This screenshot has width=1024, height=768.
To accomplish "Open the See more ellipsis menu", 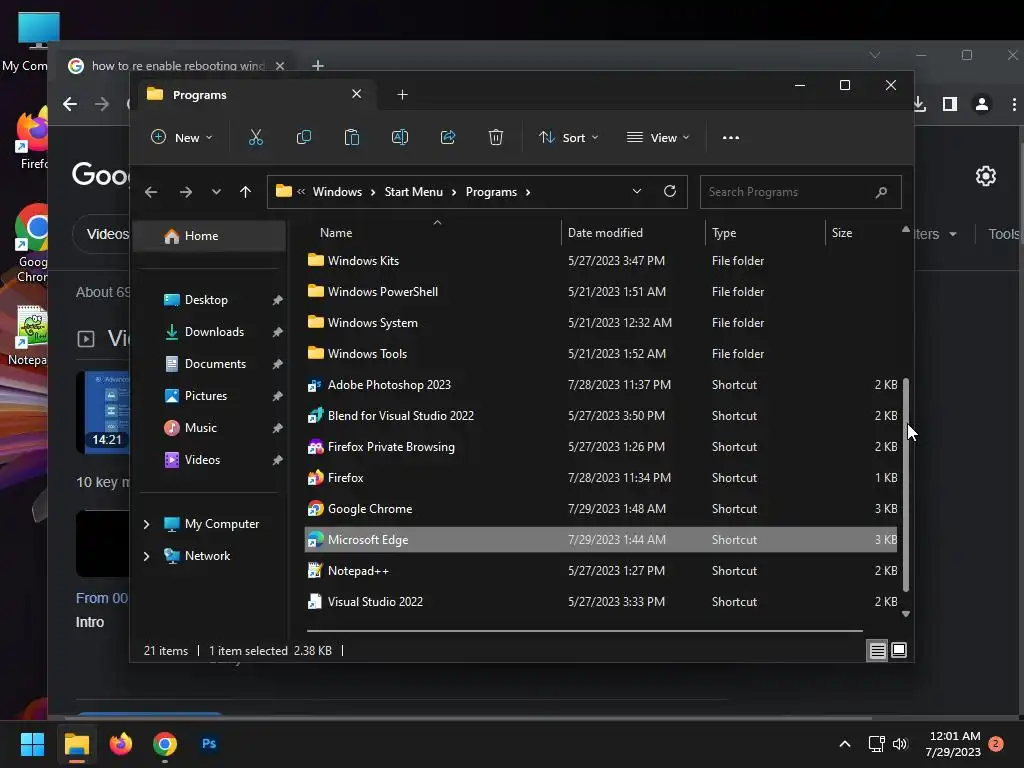I will pyautogui.click(x=731, y=138).
